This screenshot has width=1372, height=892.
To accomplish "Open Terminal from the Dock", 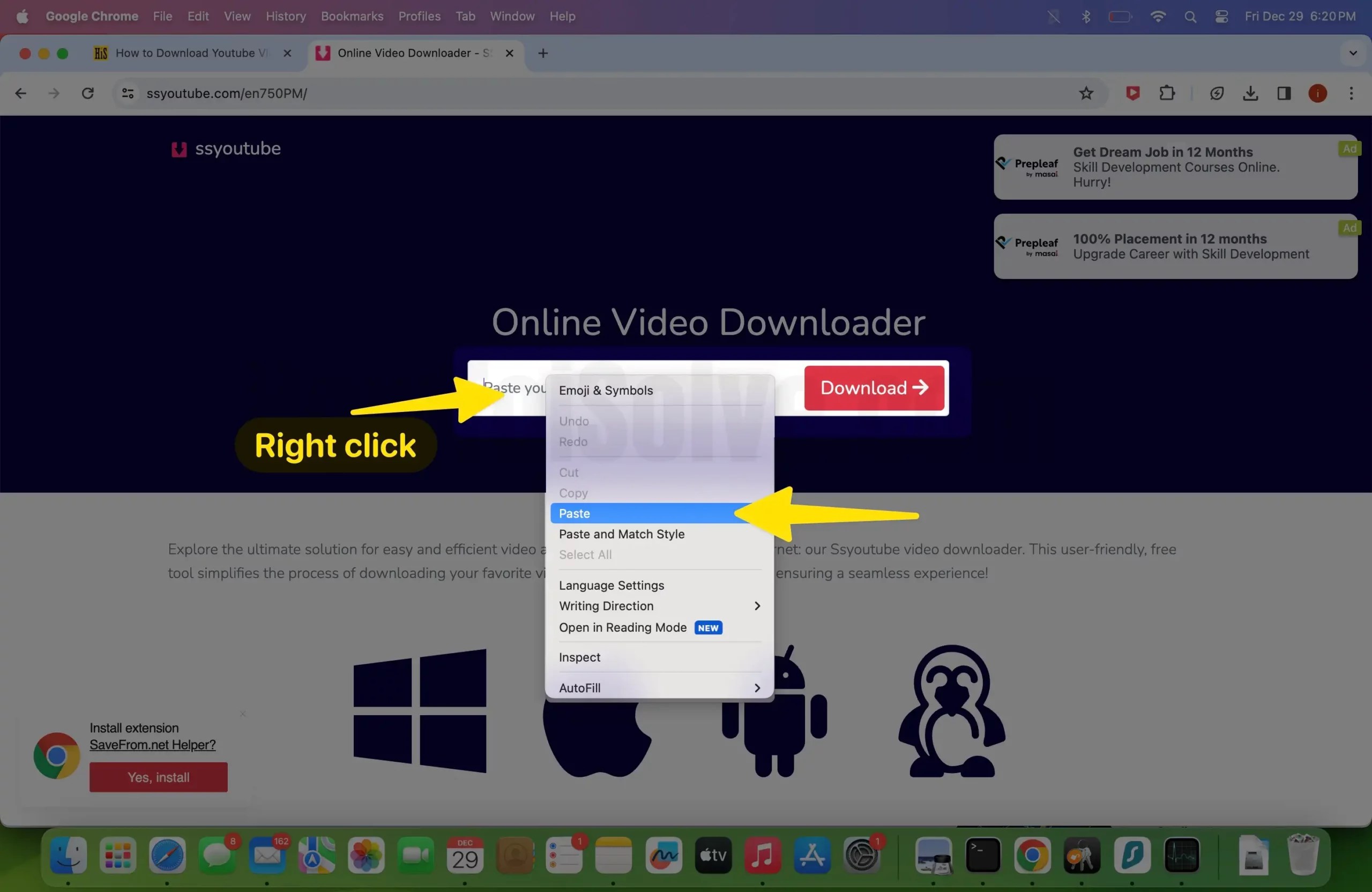I will coord(983,857).
